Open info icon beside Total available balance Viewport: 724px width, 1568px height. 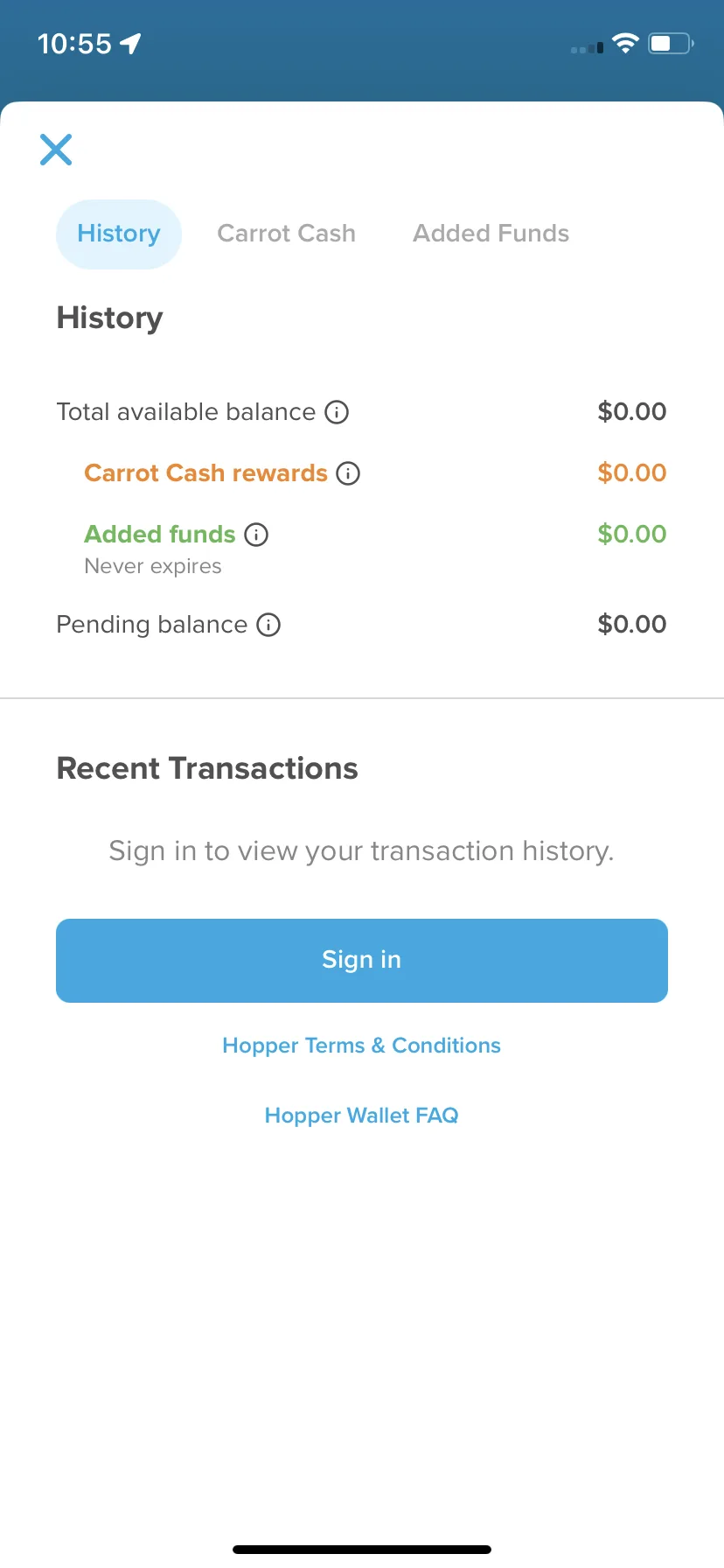click(337, 412)
